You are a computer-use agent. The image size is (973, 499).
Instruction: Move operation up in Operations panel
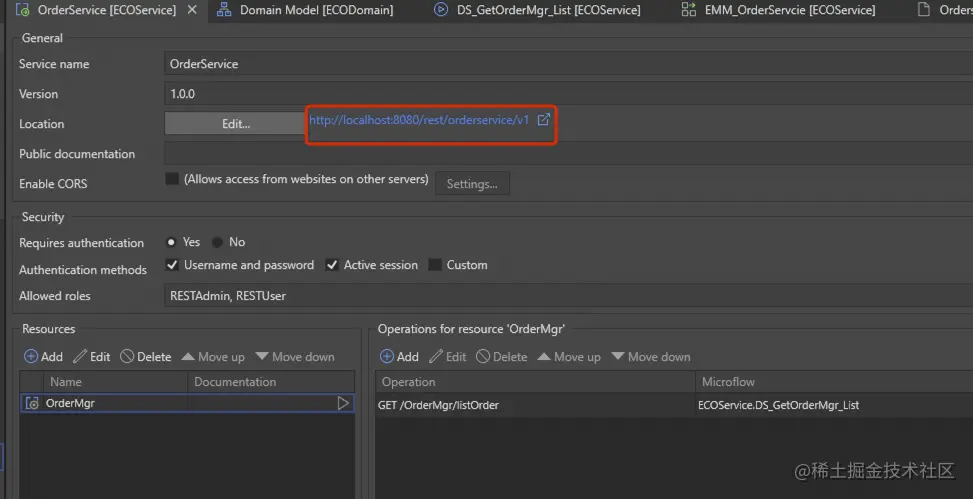[569, 357]
